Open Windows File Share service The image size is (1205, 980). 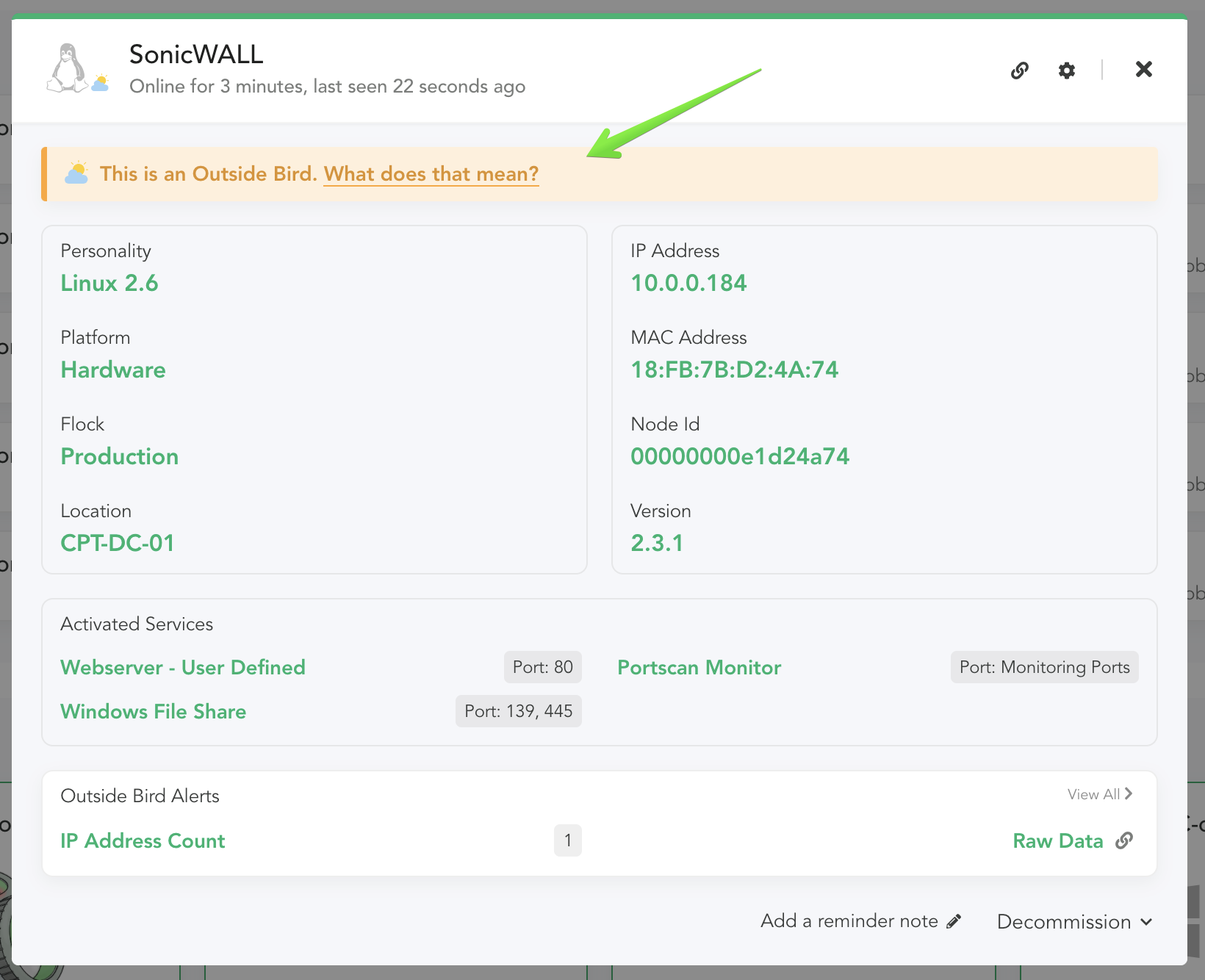click(153, 711)
